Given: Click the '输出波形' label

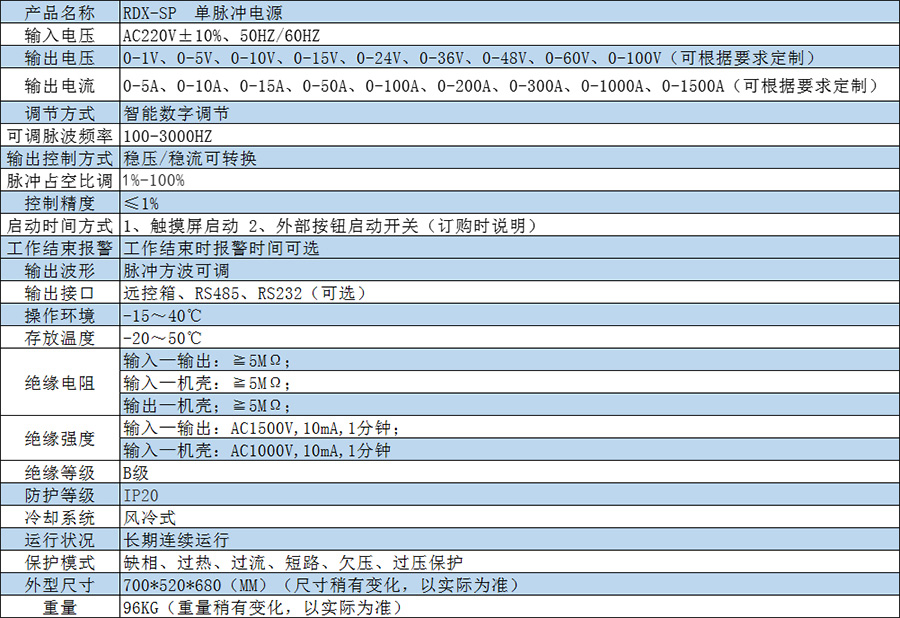Looking at the screenshot, I should coord(60,270).
